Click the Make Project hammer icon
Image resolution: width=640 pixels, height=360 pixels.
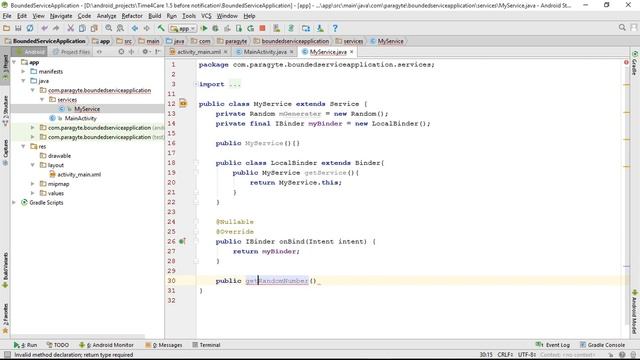[x=161, y=28]
